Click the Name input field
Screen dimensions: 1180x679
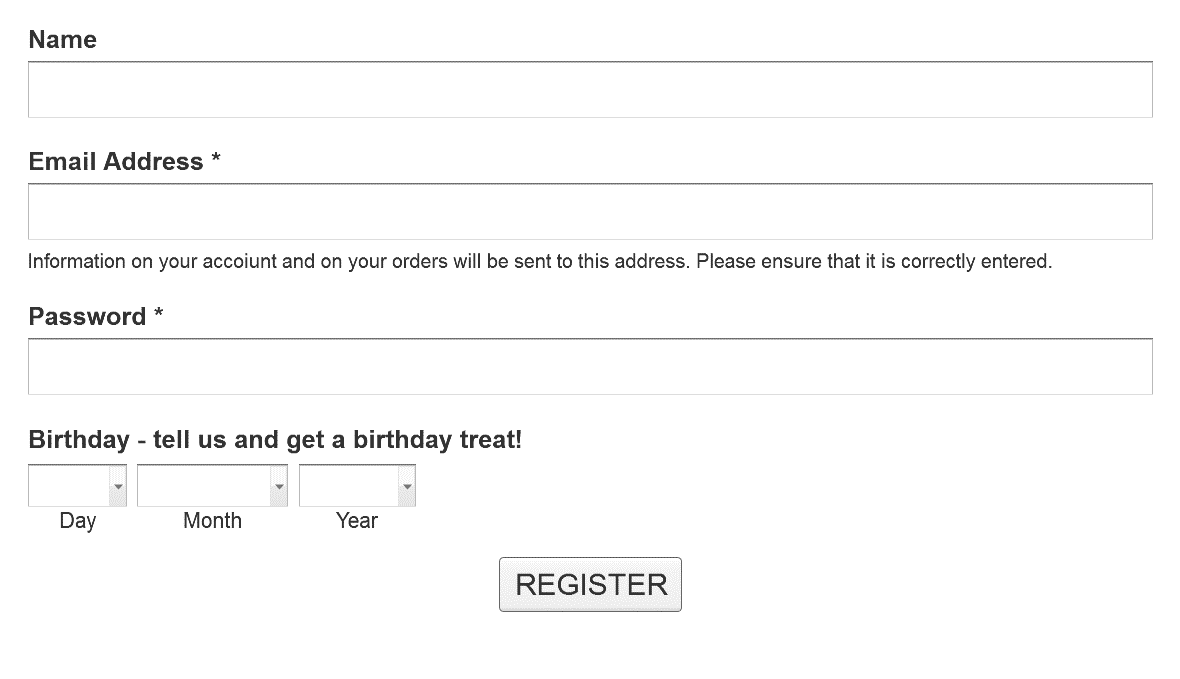[x=590, y=90]
